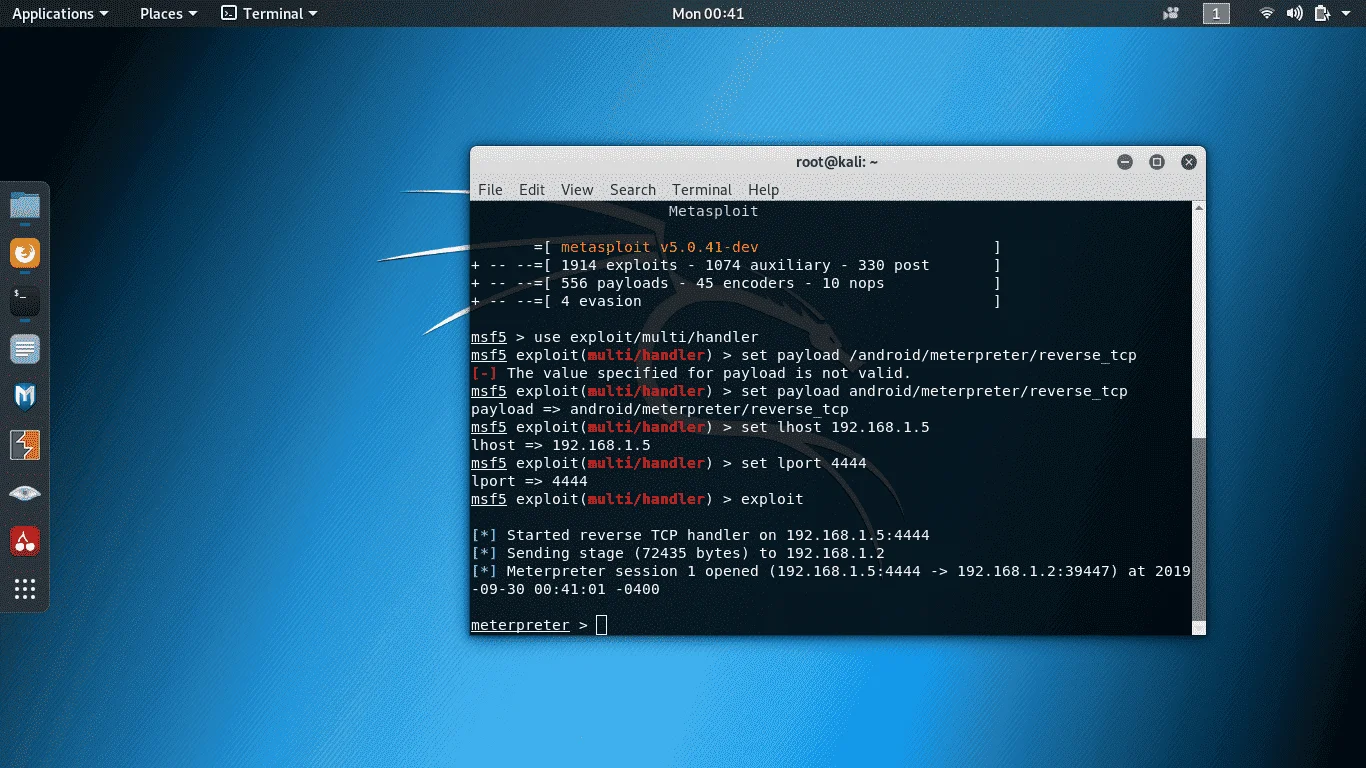Open the text editor icon in the dock
The width and height of the screenshot is (1366, 768).
[x=25, y=349]
